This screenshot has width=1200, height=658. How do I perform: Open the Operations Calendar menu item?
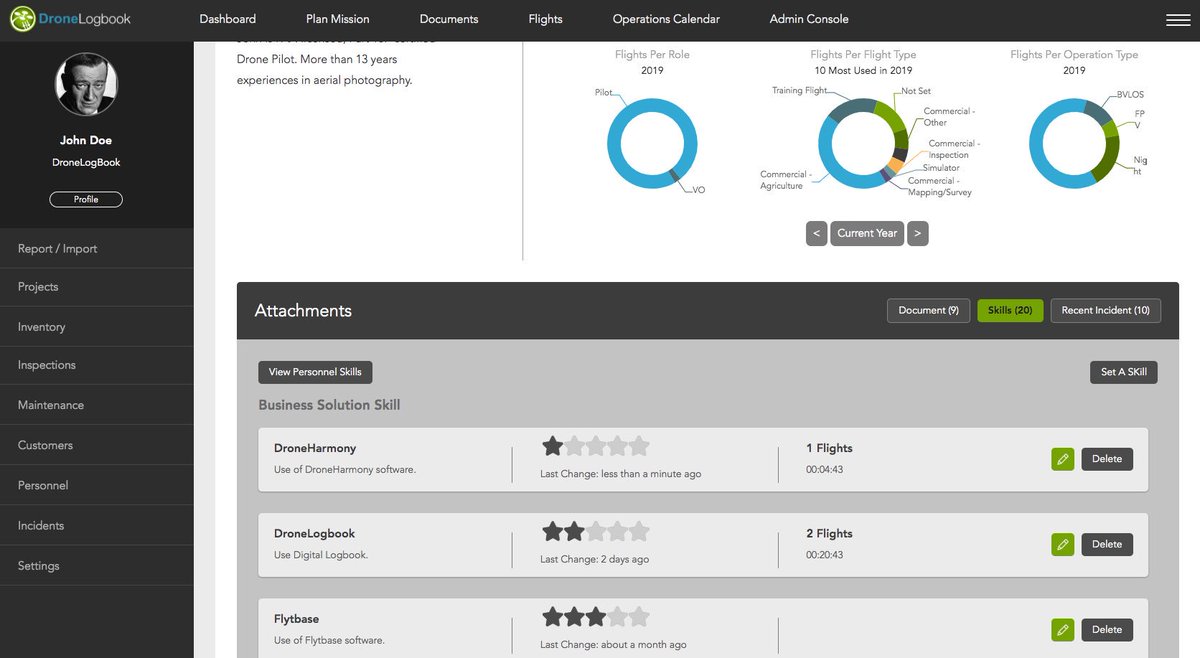[666, 18]
